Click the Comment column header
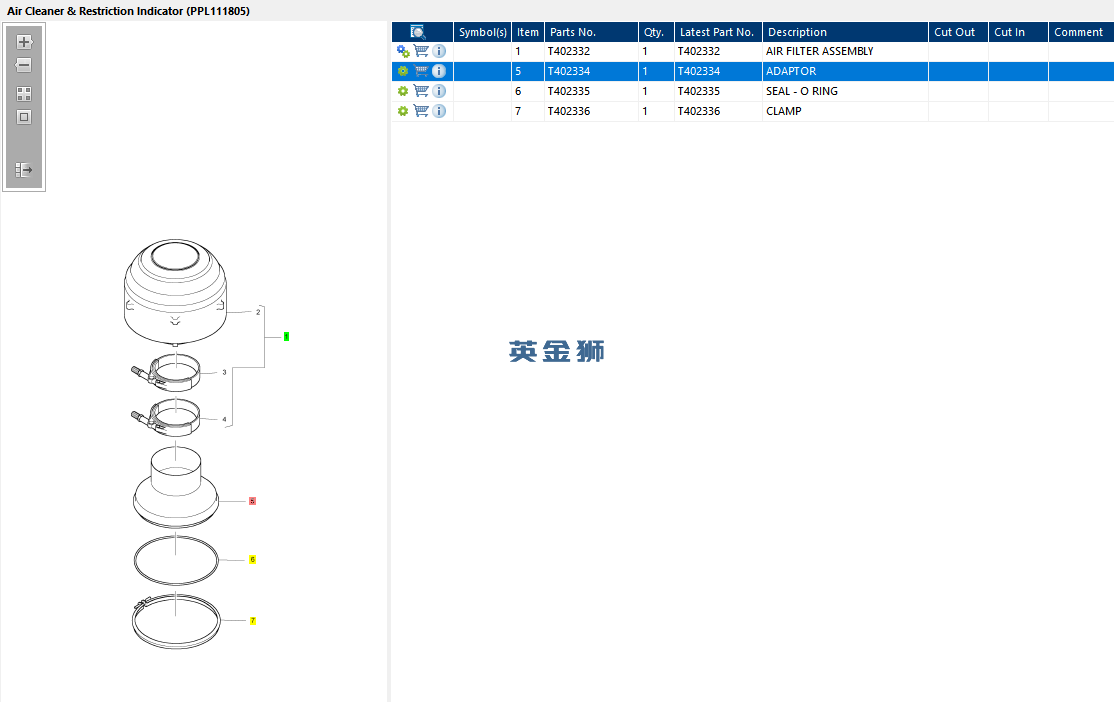This screenshot has width=1114, height=702. (1081, 32)
